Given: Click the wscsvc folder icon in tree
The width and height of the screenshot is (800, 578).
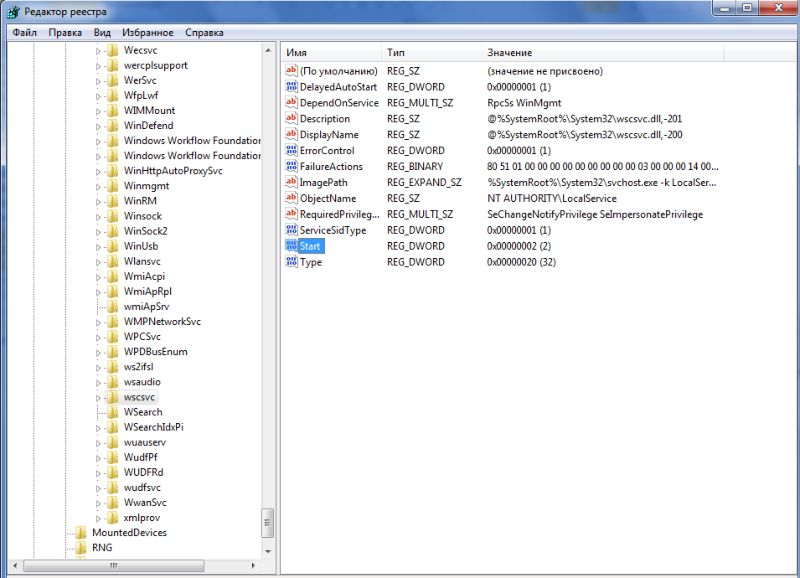Looking at the screenshot, I should tap(113, 397).
